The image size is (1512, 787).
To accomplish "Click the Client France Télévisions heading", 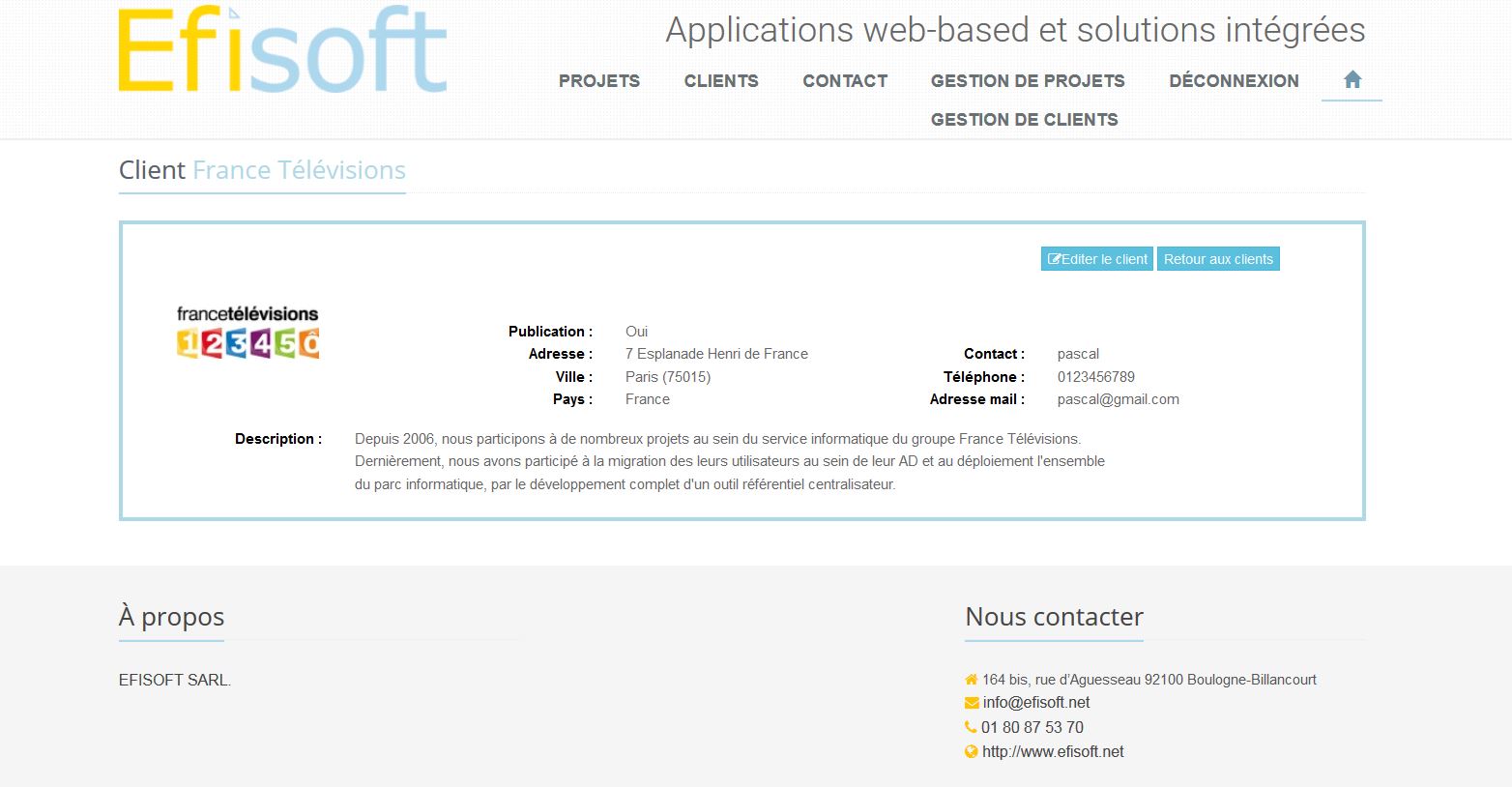I will pos(262,170).
